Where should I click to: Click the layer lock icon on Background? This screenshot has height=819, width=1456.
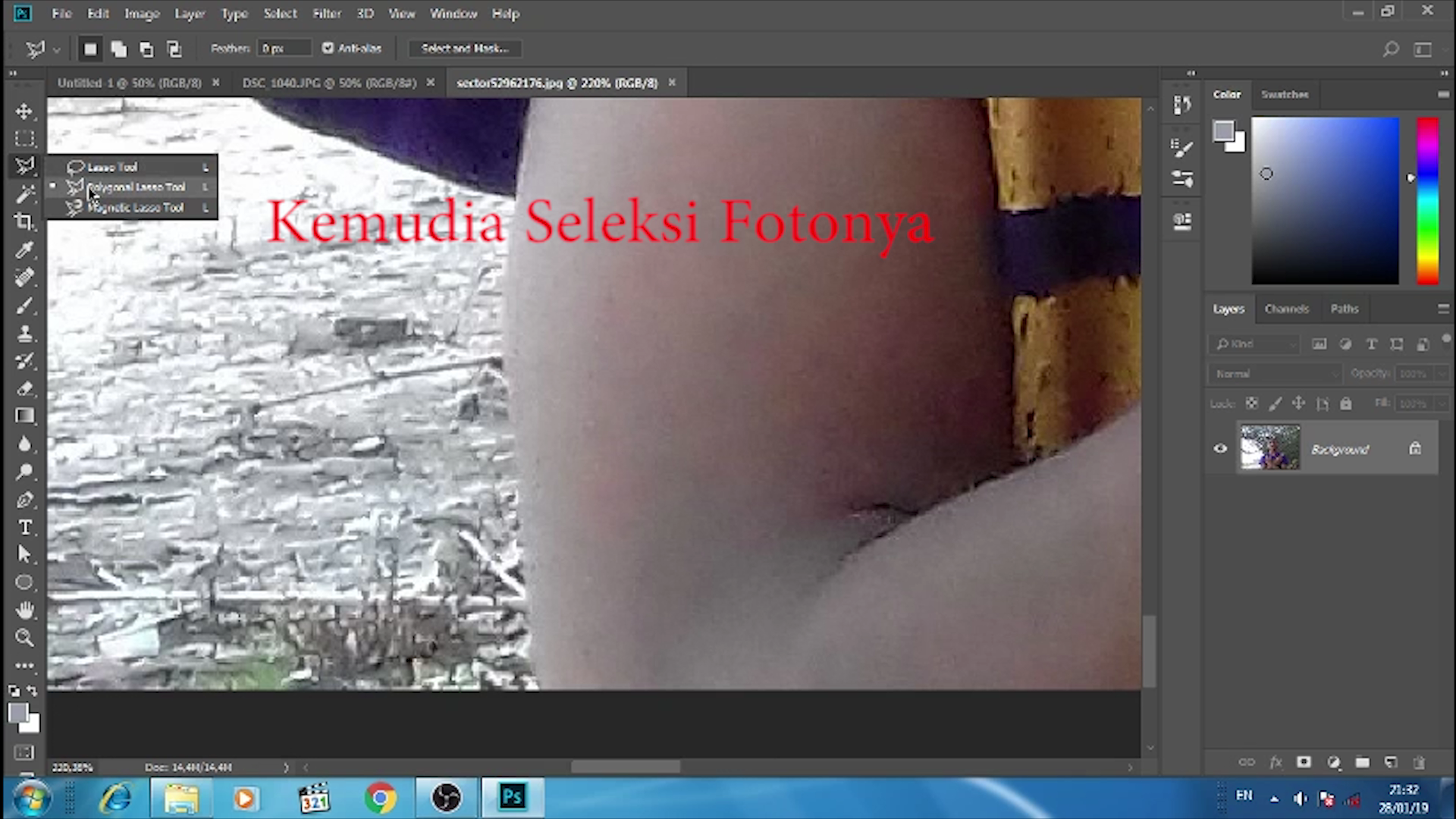click(1415, 448)
